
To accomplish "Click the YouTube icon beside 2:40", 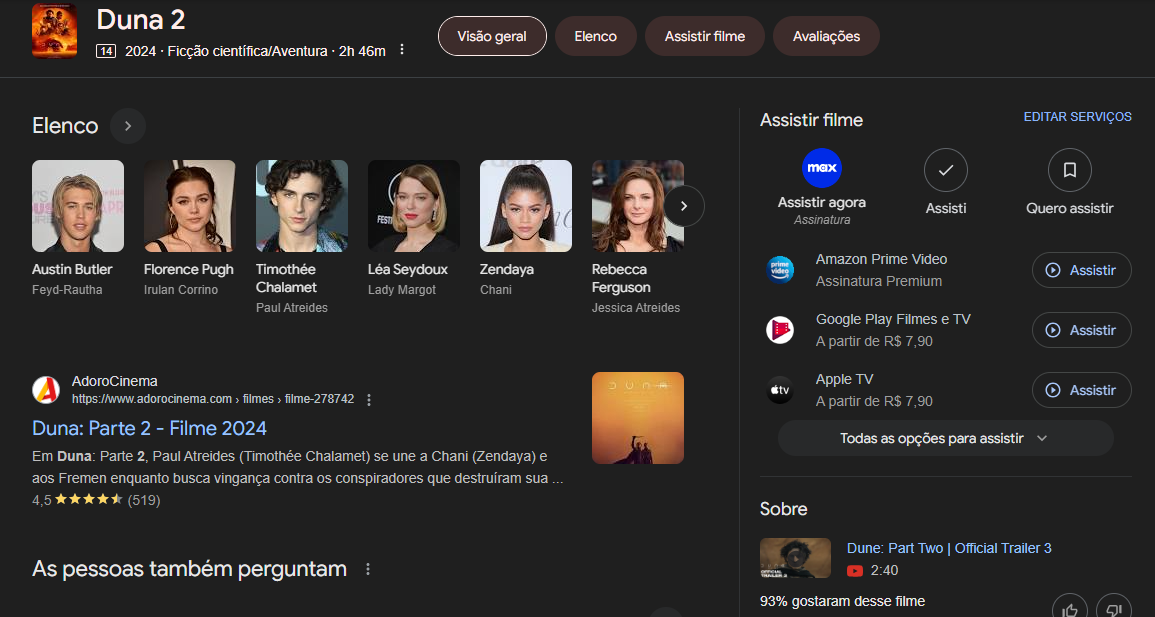I will [854, 571].
